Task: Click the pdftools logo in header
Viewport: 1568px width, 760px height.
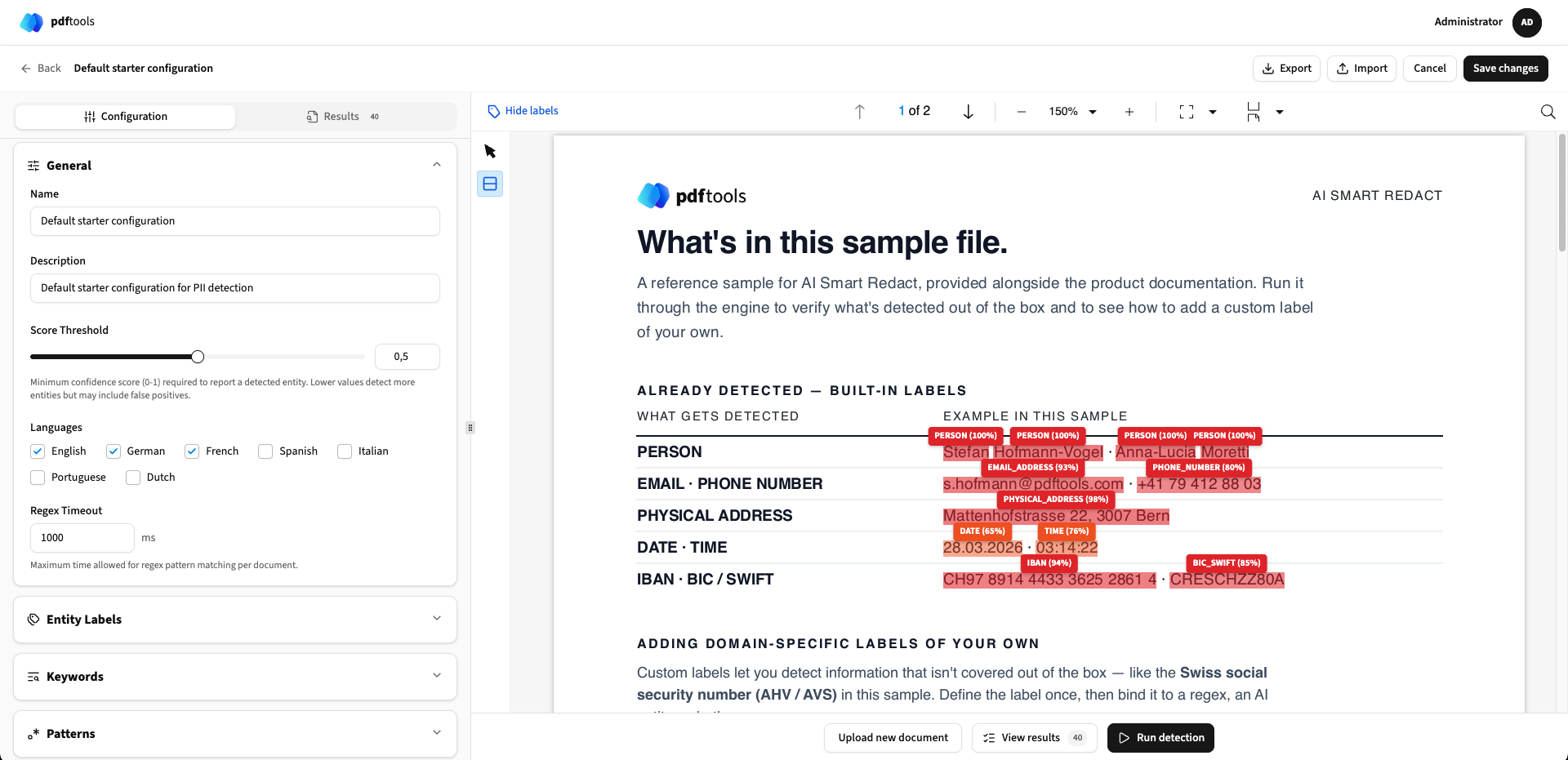Action: (57, 22)
